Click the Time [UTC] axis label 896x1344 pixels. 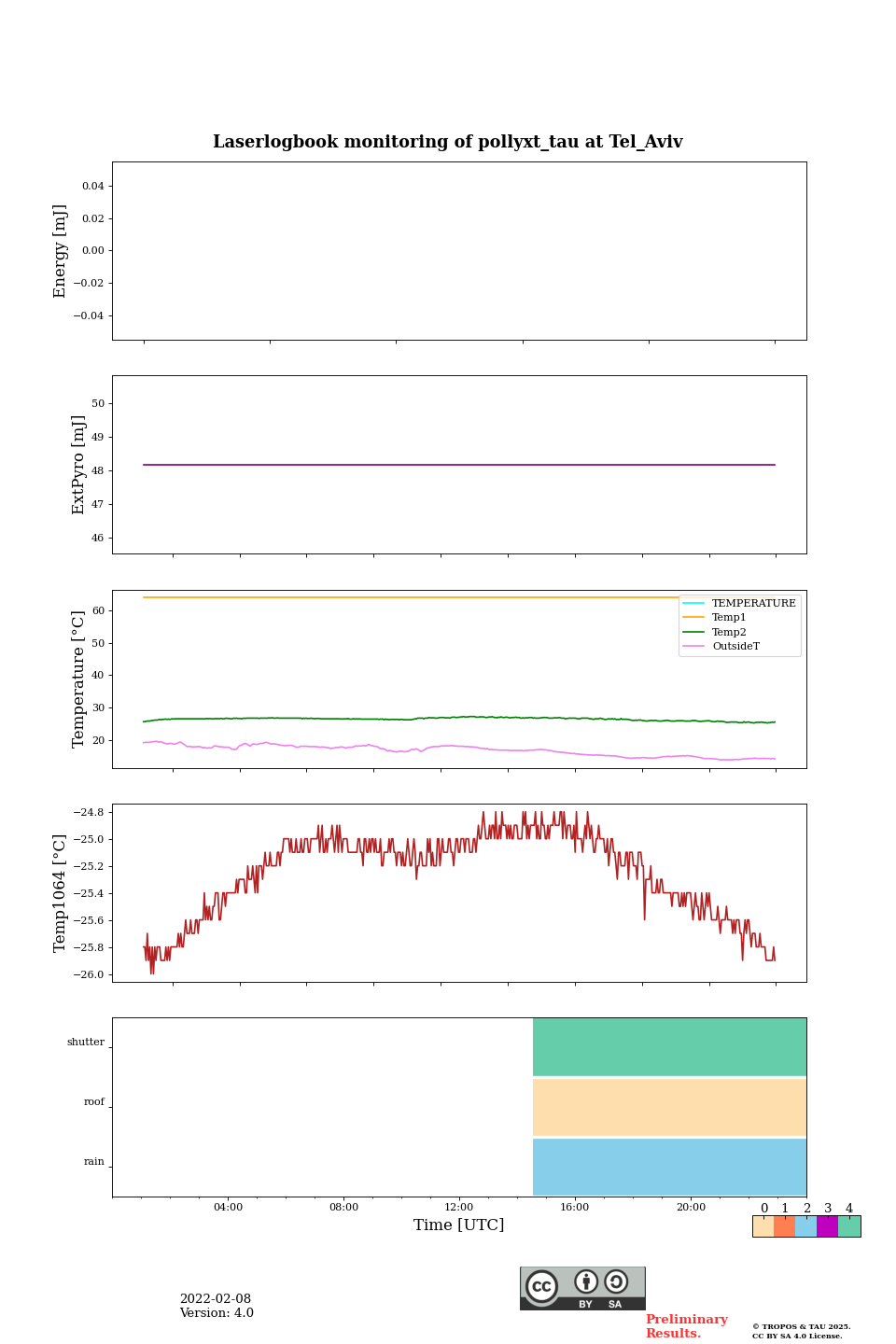[459, 1225]
